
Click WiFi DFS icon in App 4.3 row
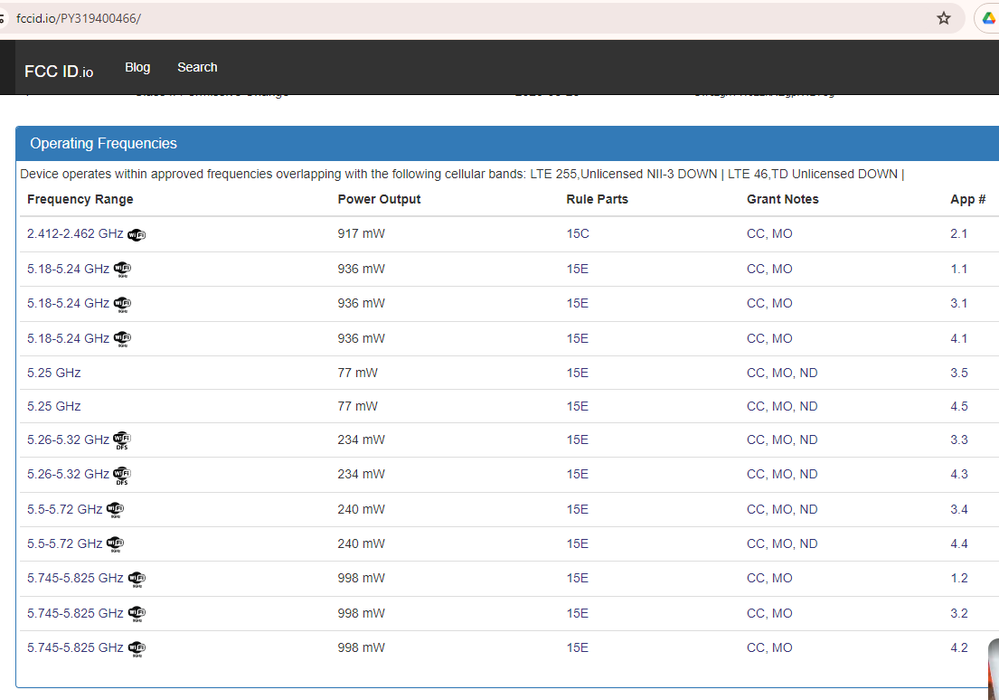(x=122, y=475)
